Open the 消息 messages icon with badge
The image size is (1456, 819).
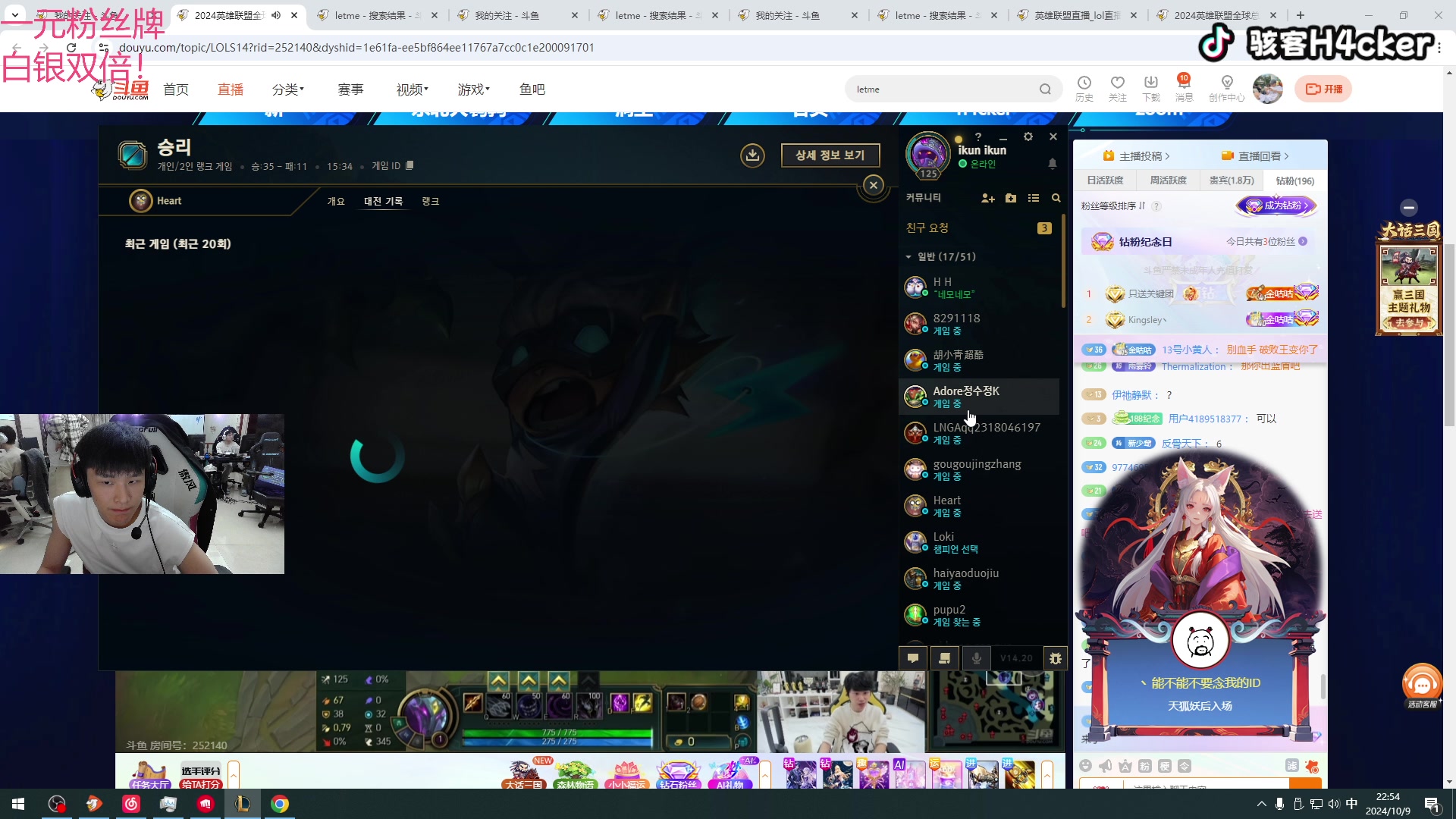tap(1184, 88)
